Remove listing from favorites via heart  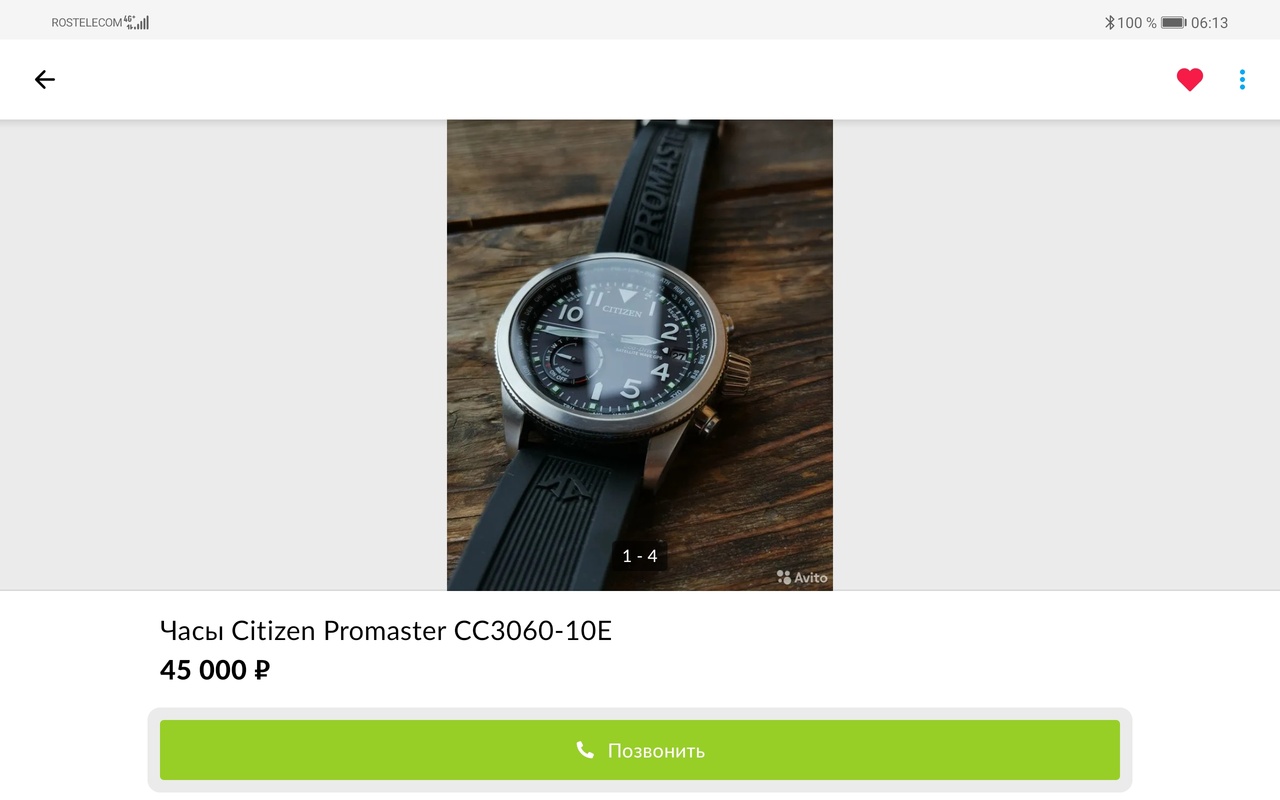click(x=1189, y=80)
